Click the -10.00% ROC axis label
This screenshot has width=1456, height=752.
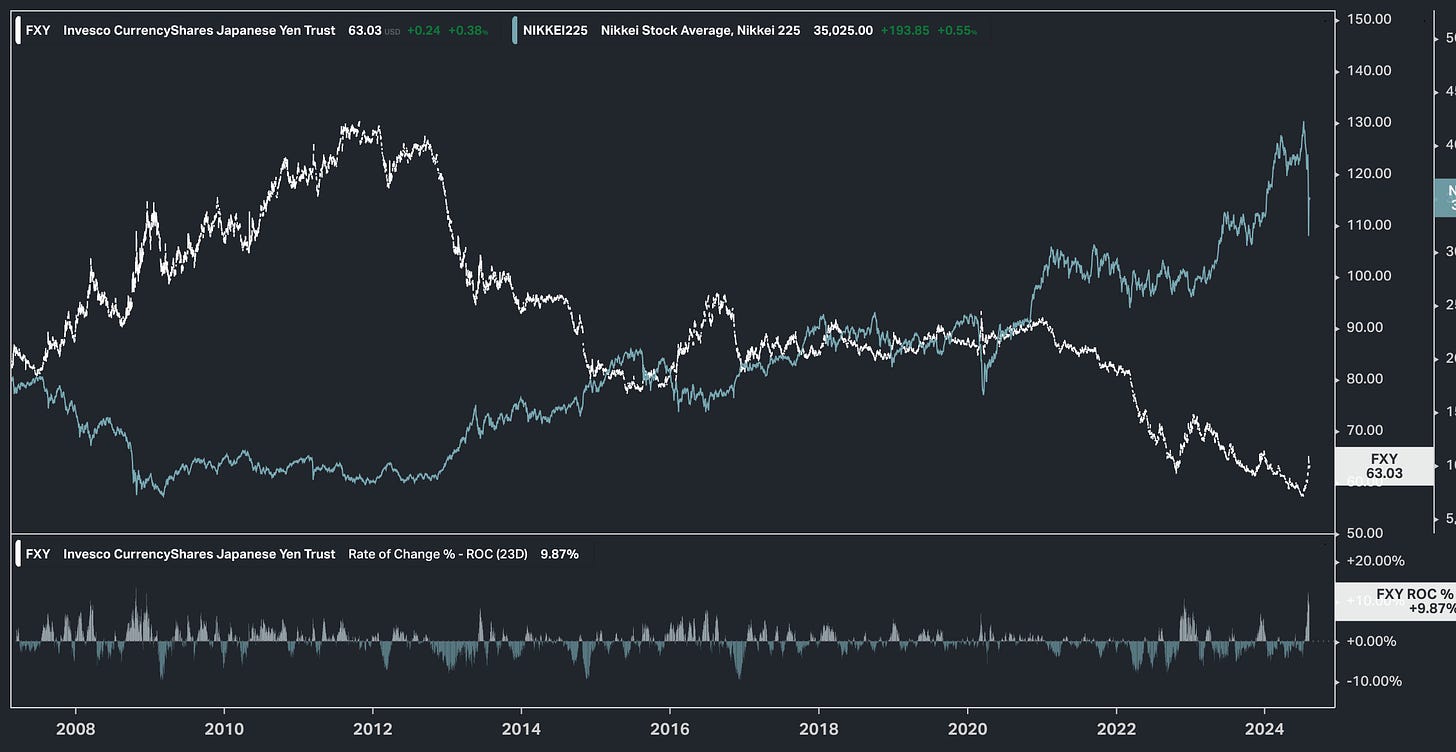tap(1375, 681)
